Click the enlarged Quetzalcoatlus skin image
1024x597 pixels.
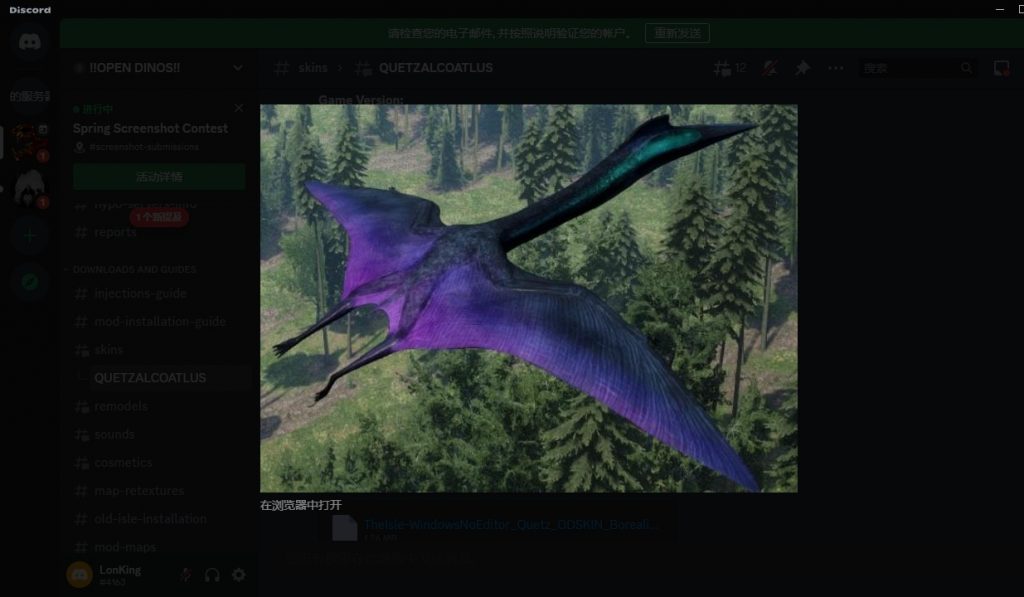528,298
